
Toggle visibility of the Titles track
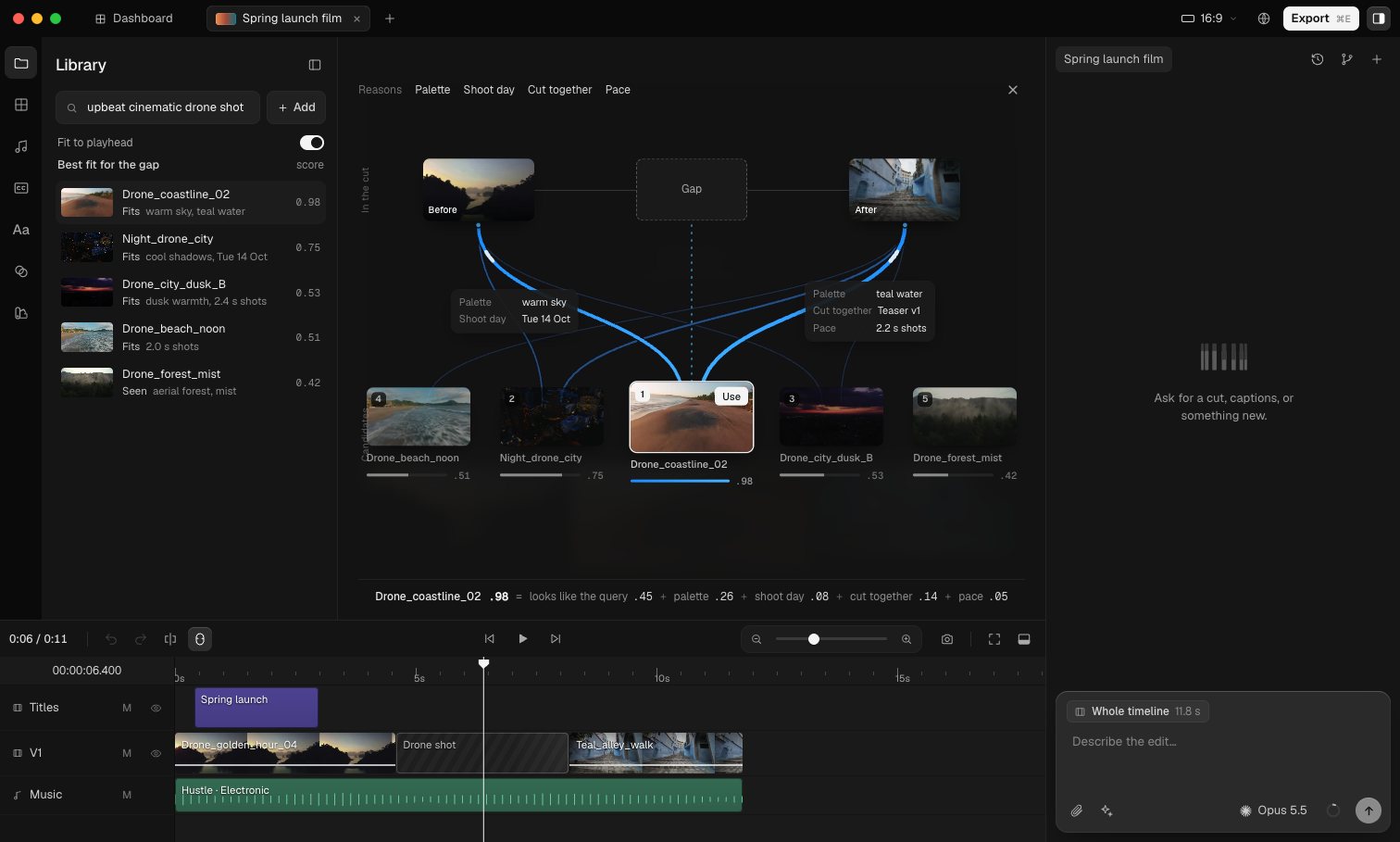156,708
